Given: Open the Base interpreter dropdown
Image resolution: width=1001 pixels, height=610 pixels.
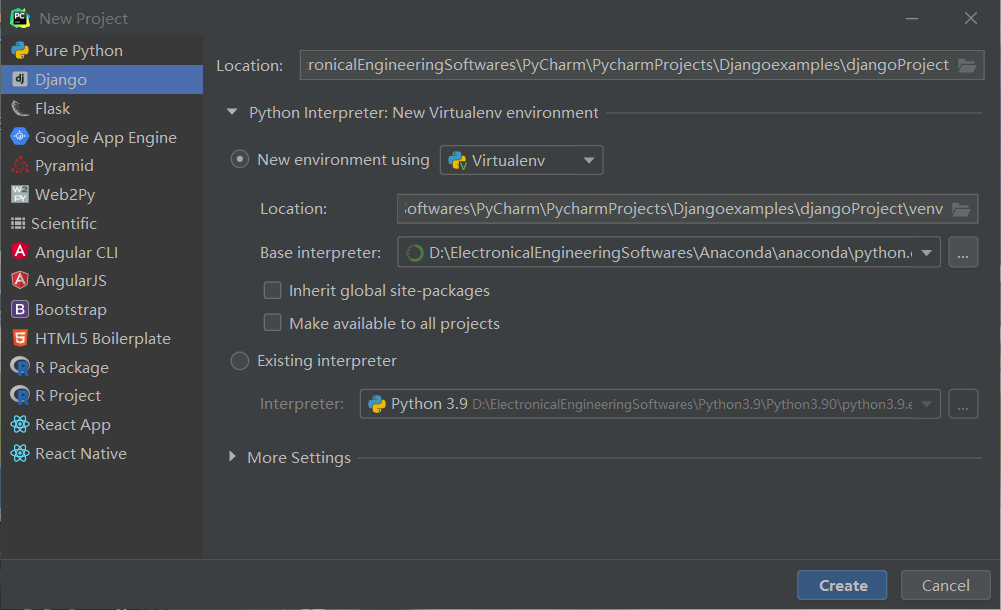Looking at the screenshot, I should [668, 253].
